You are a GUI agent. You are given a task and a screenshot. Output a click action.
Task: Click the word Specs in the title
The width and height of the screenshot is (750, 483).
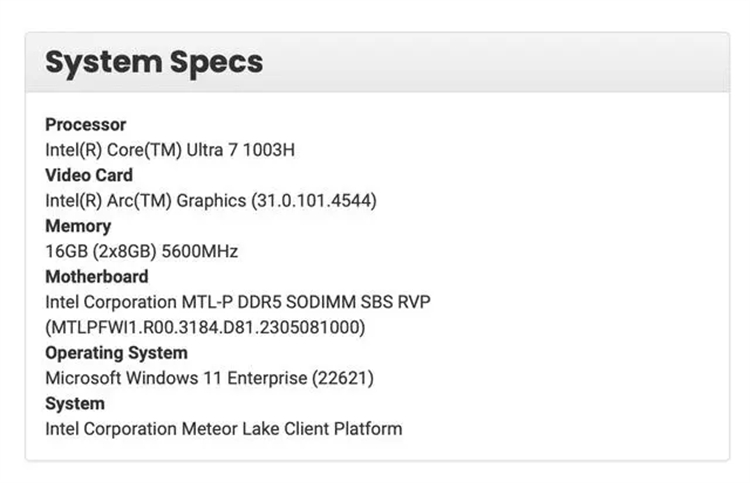(216, 63)
